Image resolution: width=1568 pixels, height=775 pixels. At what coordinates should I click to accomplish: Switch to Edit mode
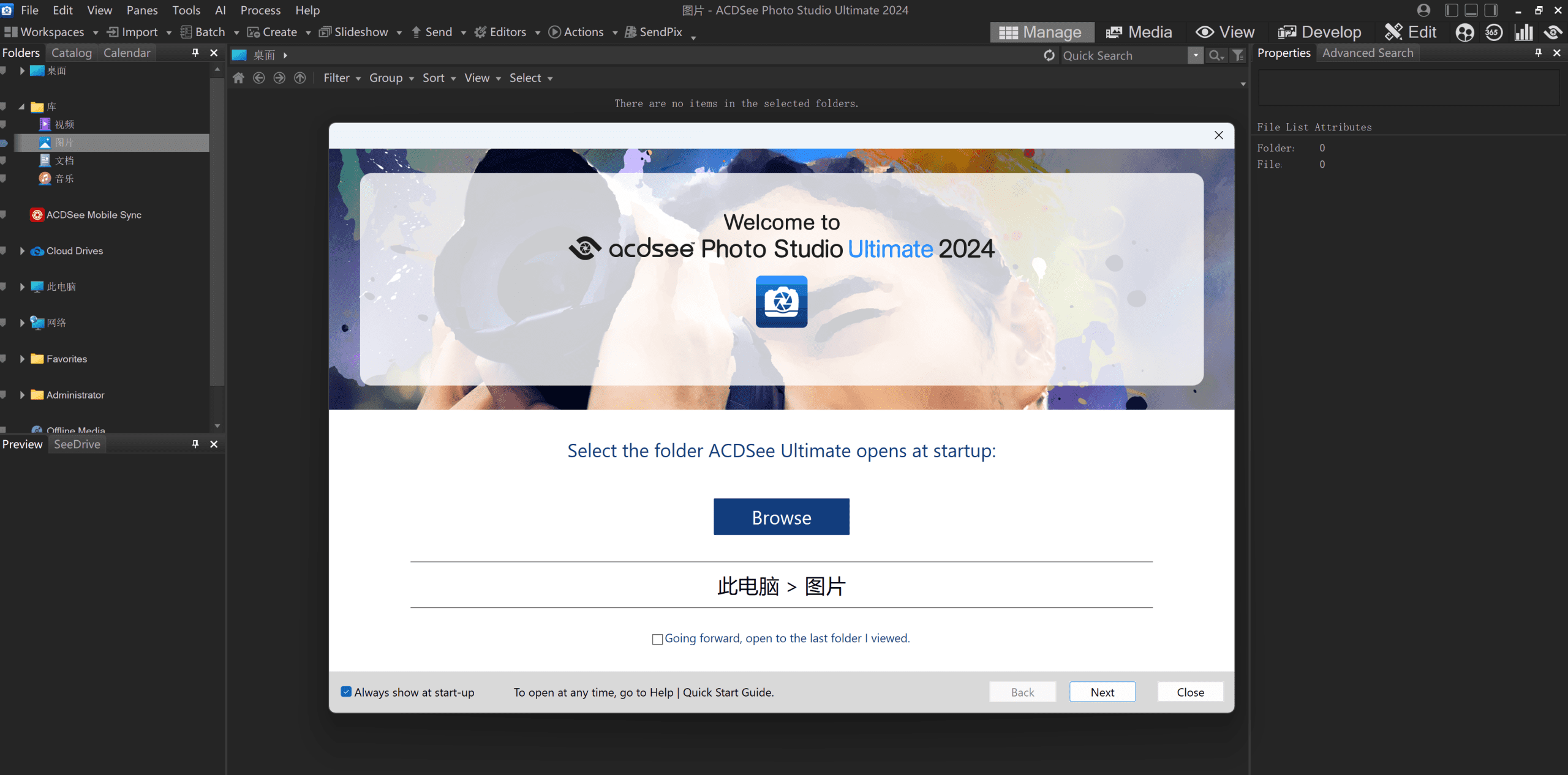pyautogui.click(x=1411, y=32)
